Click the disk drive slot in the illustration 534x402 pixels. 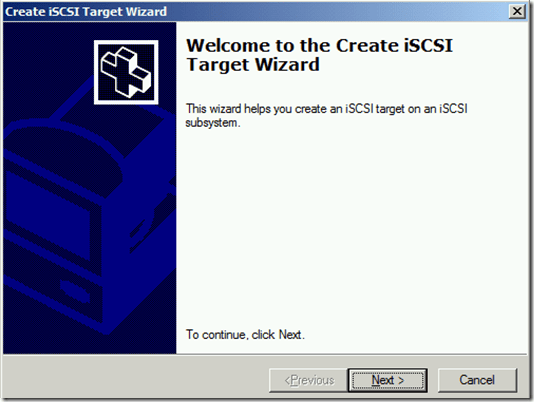75,292
